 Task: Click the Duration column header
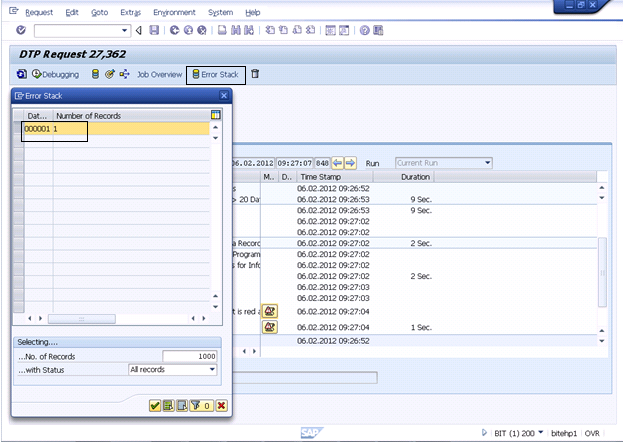point(404,177)
